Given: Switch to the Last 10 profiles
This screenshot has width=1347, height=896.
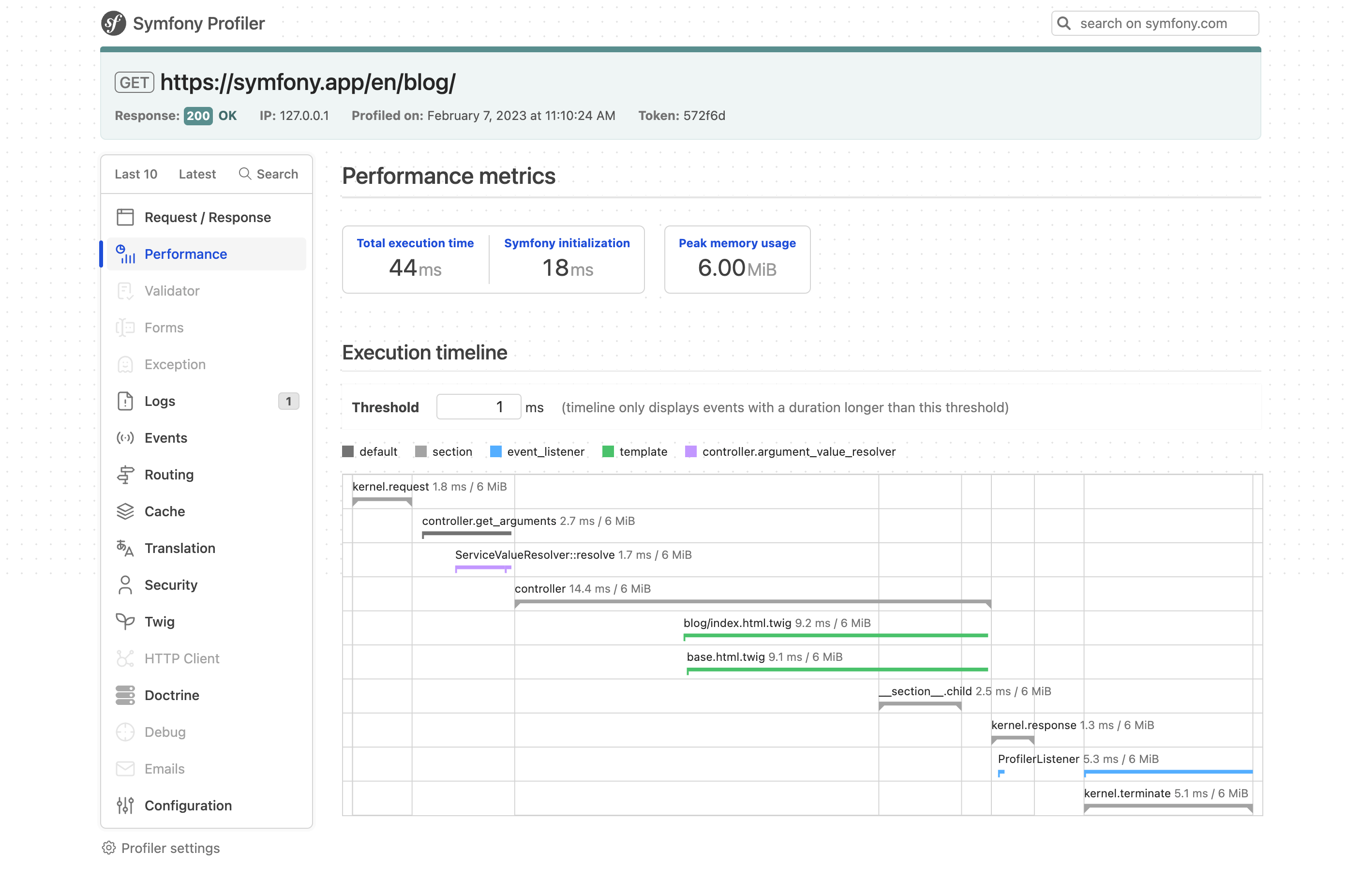Looking at the screenshot, I should point(136,174).
